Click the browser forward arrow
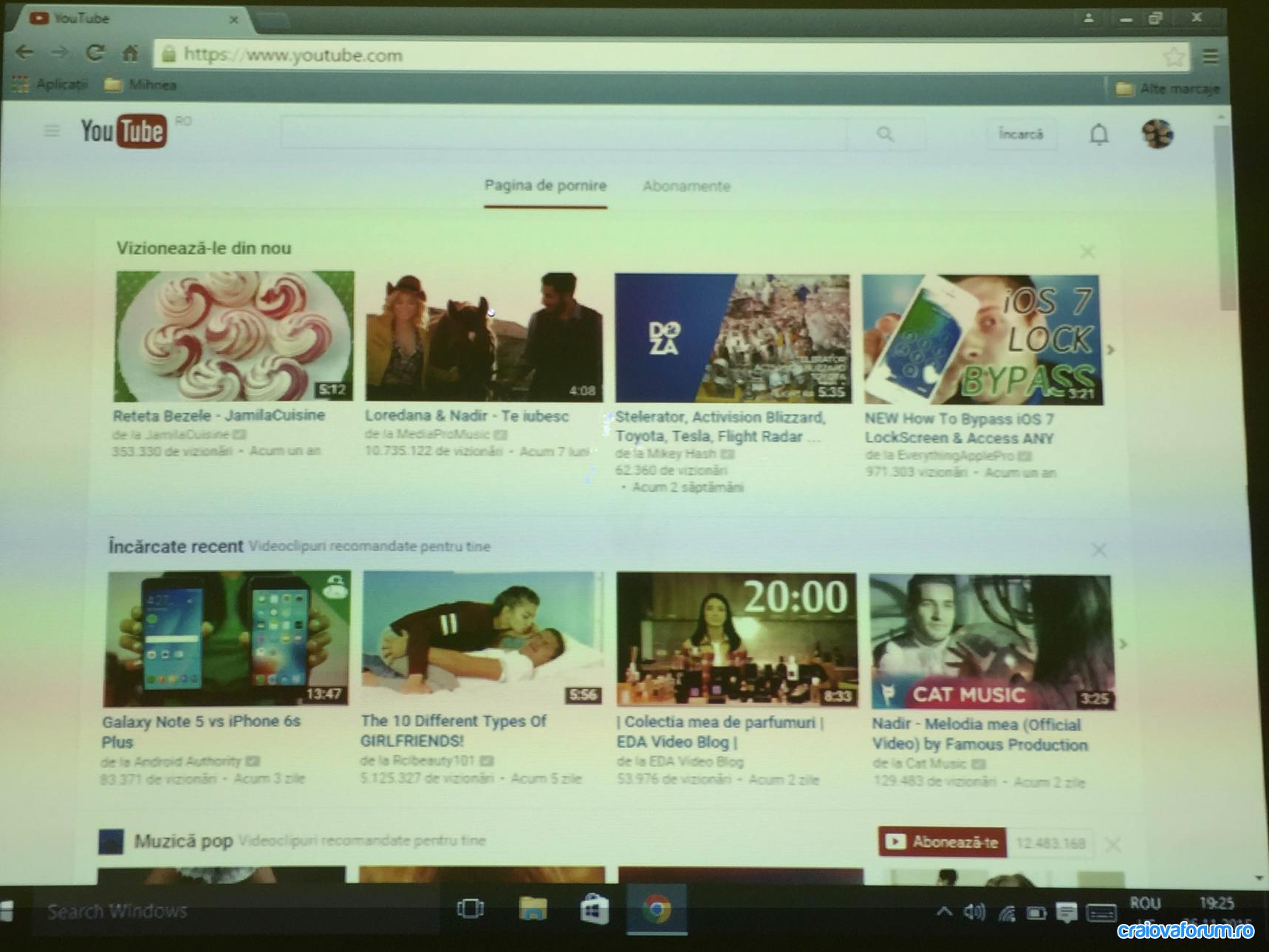1269x952 pixels. 60,52
